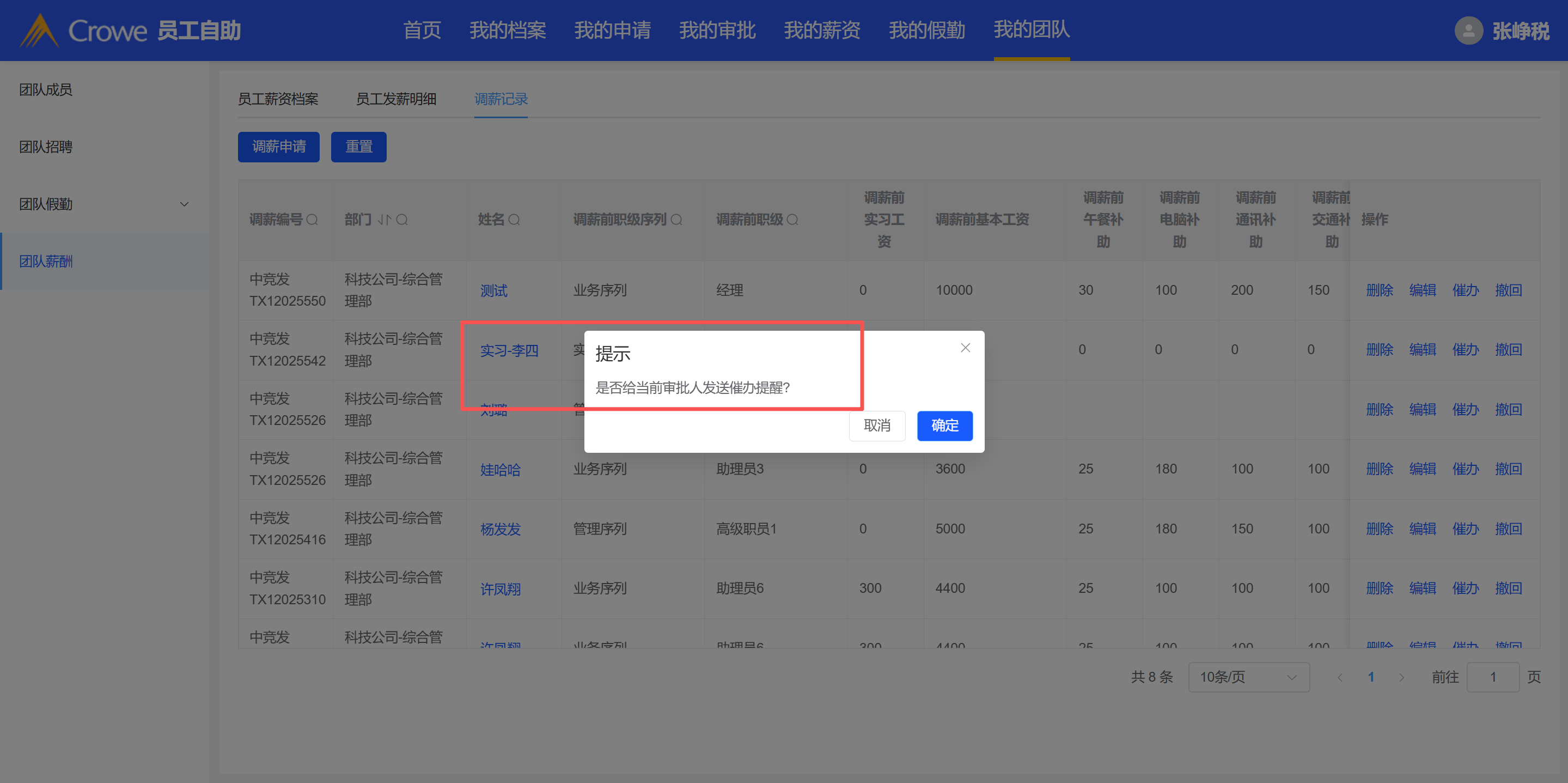Screen dimensions: 1568x783
Task: Open 我的审批 in top navigation
Action: [x=717, y=31]
